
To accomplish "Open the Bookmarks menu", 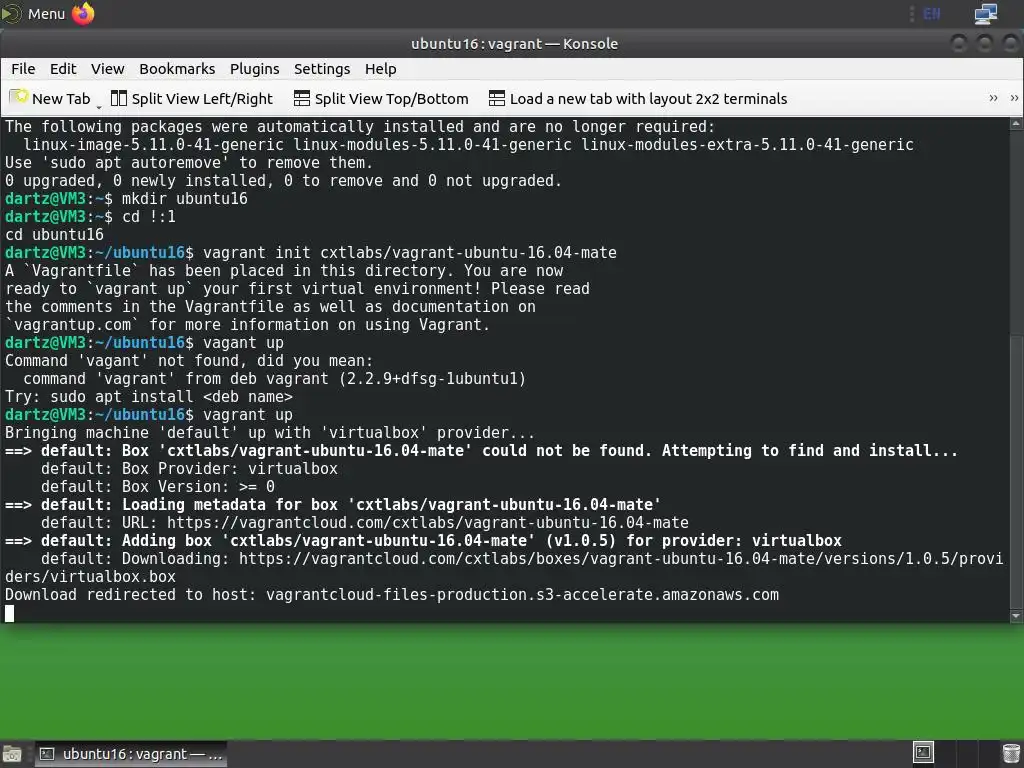I will [x=177, y=69].
